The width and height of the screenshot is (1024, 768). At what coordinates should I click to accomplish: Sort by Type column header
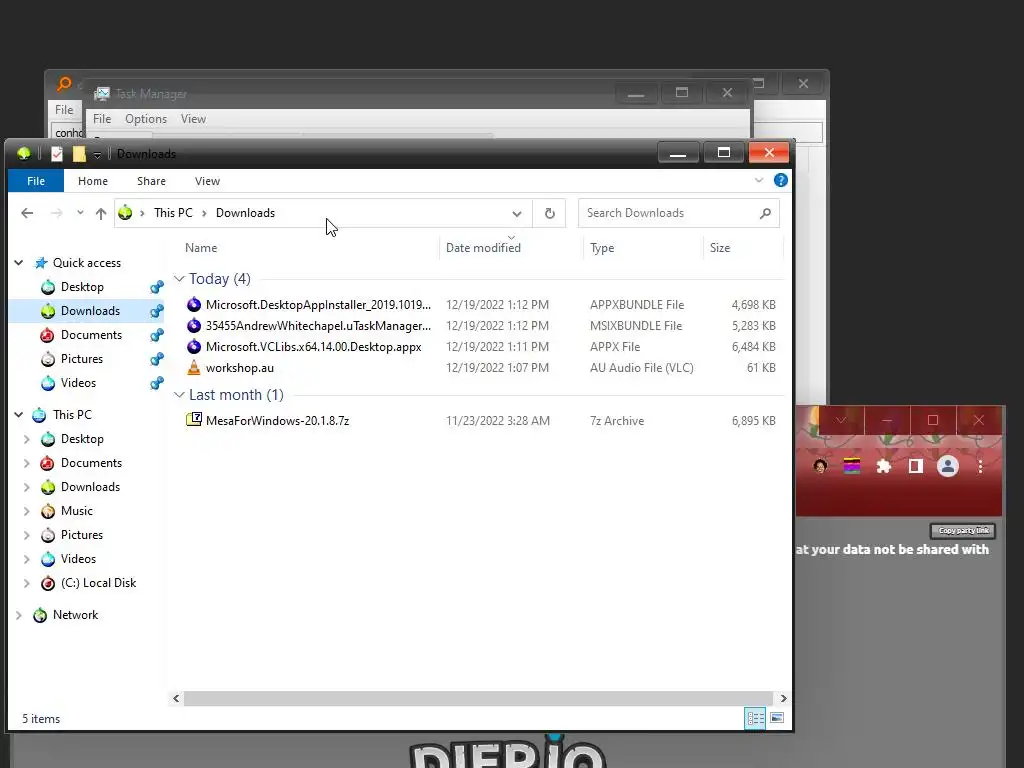coord(602,248)
